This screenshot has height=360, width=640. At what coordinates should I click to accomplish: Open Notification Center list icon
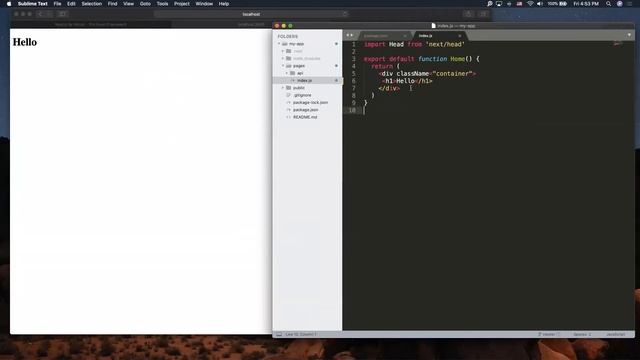(630, 4)
